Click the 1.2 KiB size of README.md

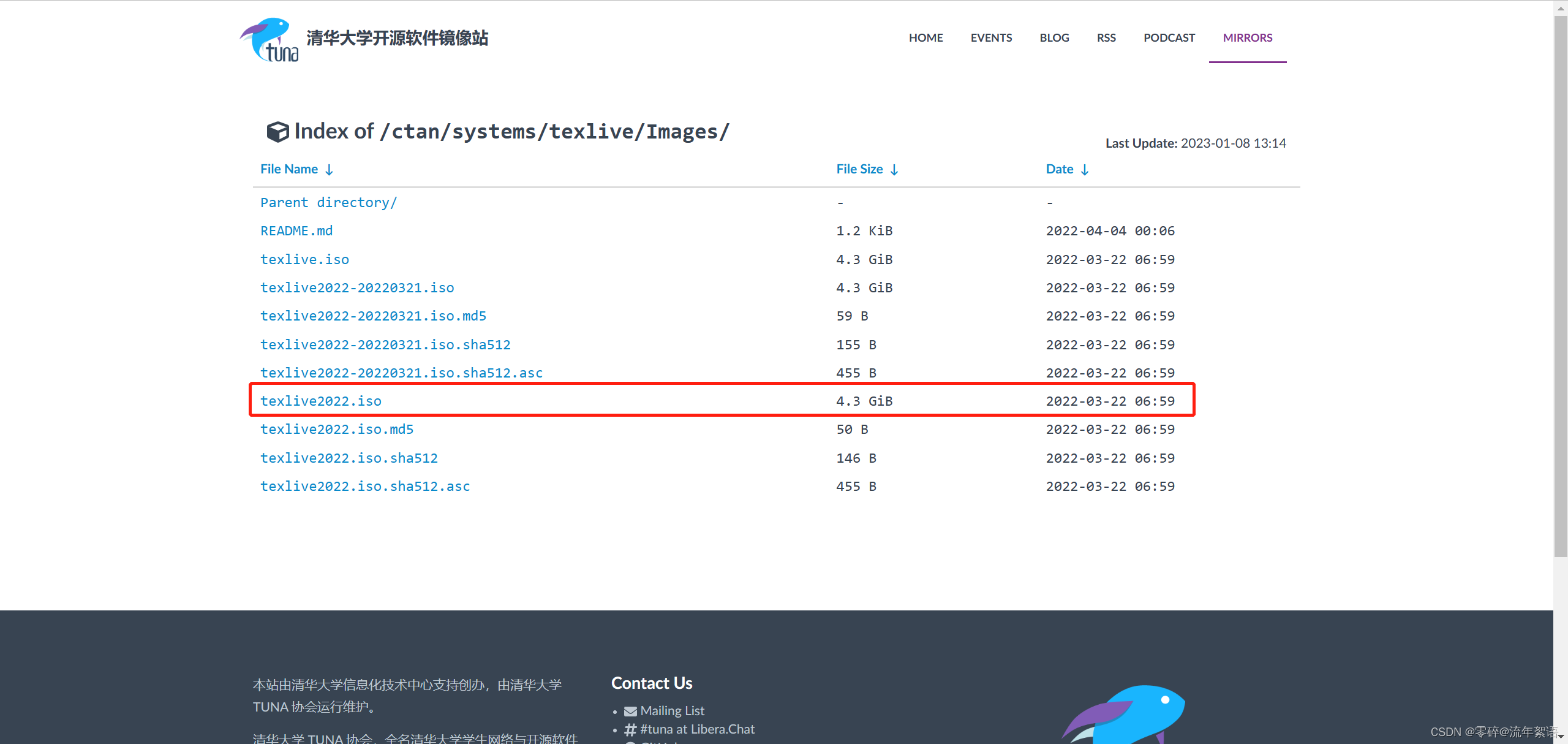[864, 231]
